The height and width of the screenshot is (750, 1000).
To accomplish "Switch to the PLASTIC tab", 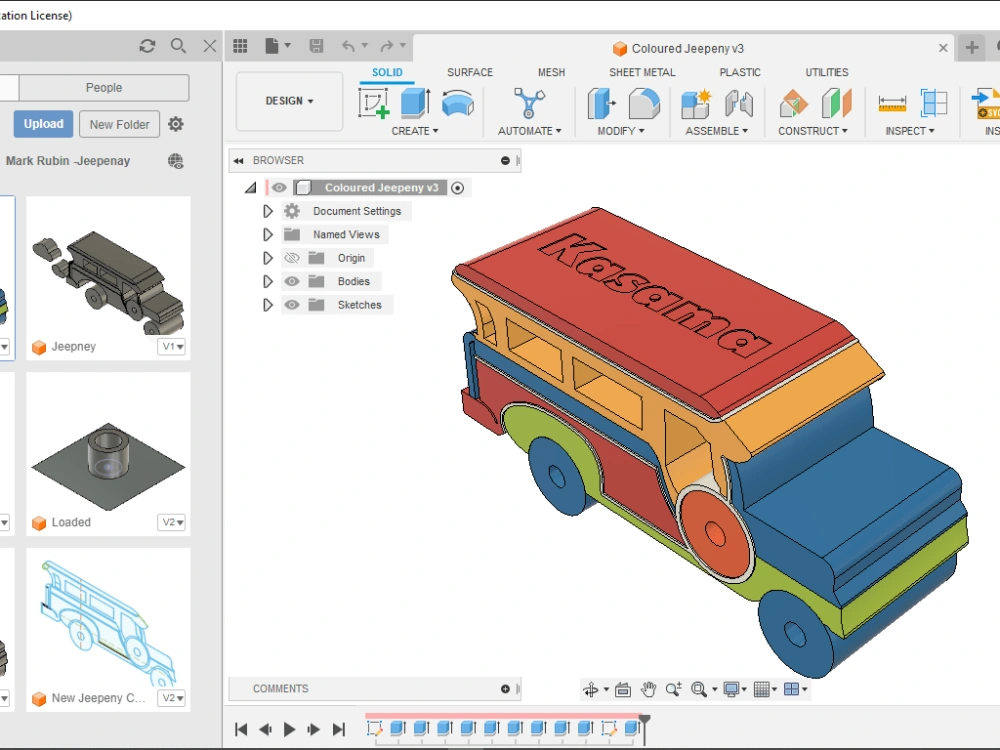I will [740, 73].
